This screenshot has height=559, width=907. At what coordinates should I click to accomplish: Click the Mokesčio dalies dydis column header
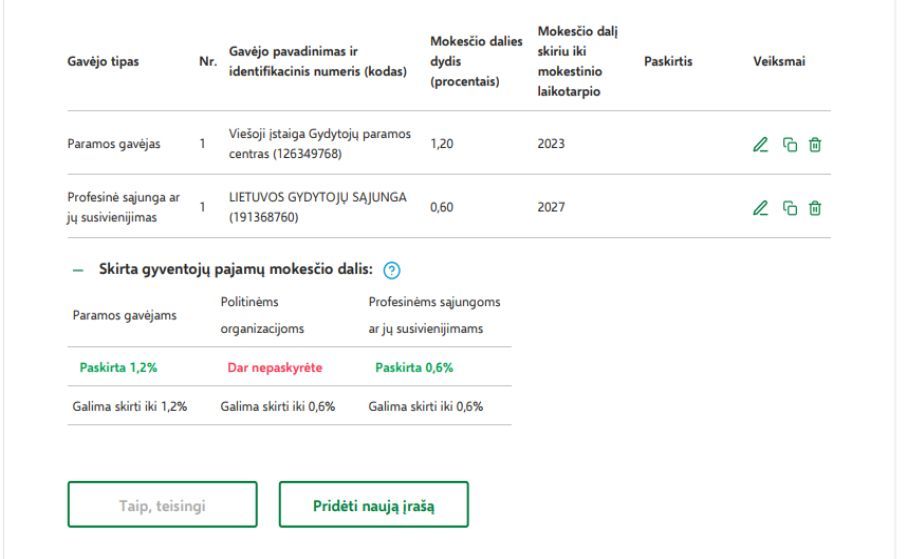point(475,61)
